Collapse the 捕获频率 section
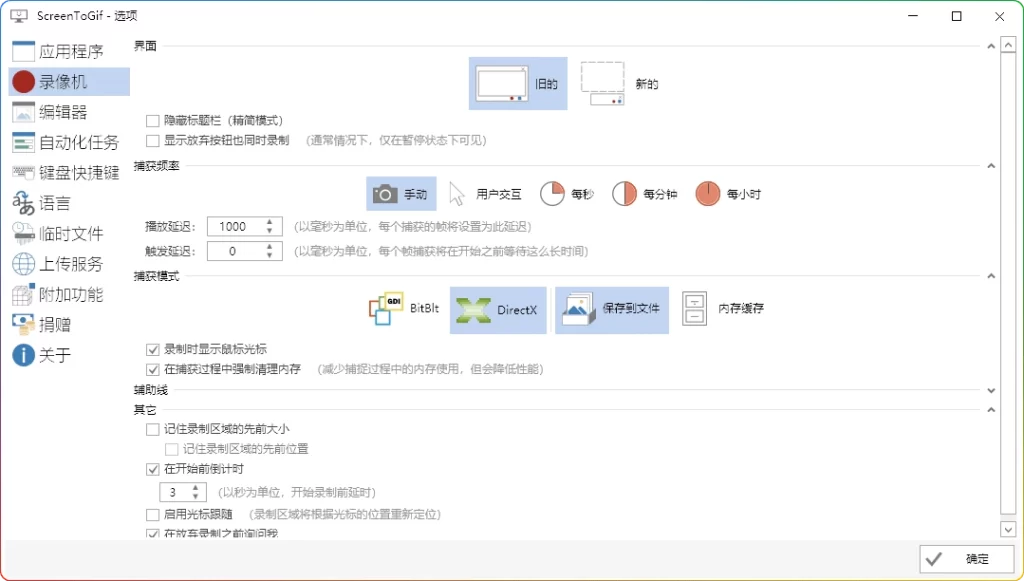The width and height of the screenshot is (1024, 581). point(992,165)
